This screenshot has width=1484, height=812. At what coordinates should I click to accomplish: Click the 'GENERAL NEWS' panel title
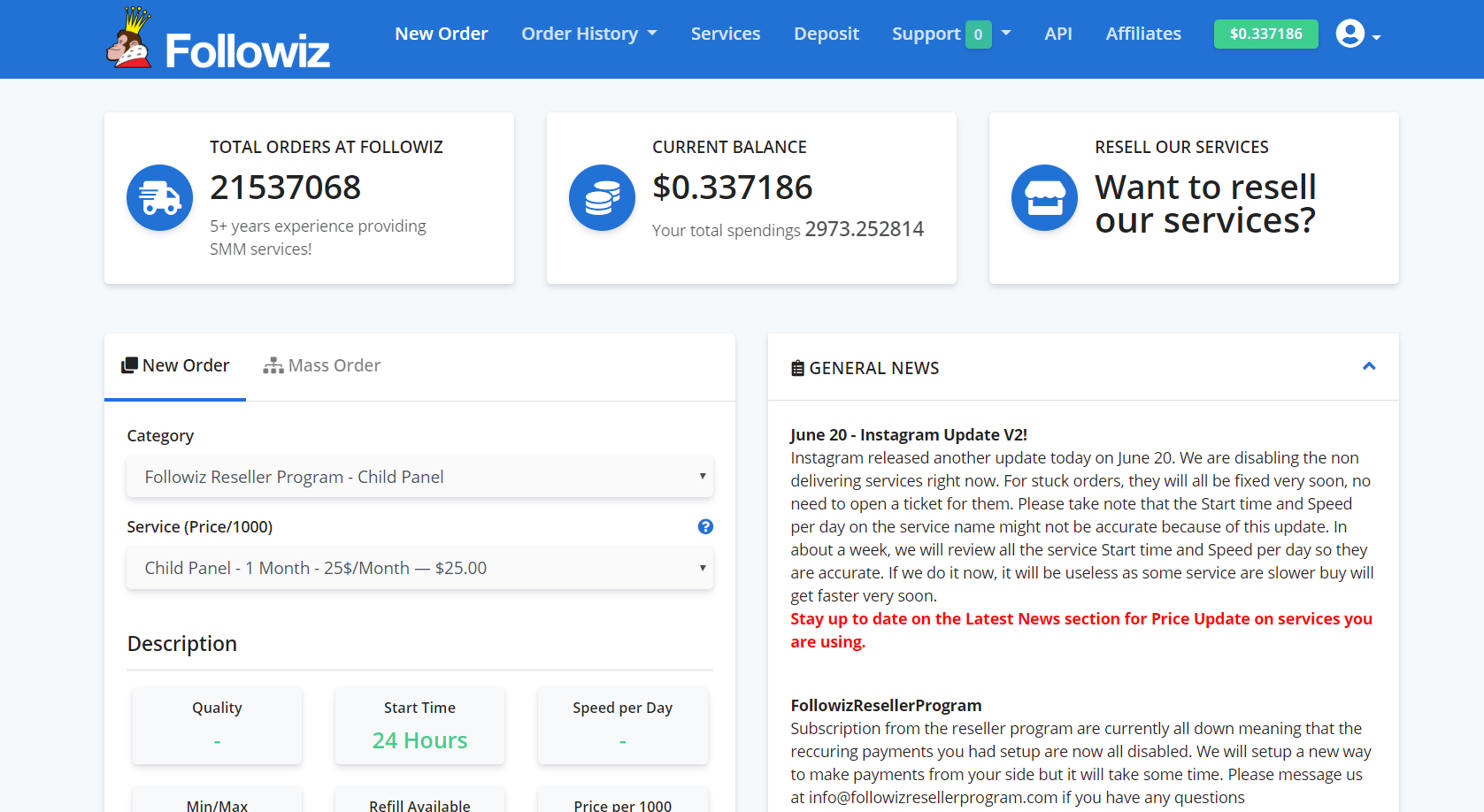point(874,368)
